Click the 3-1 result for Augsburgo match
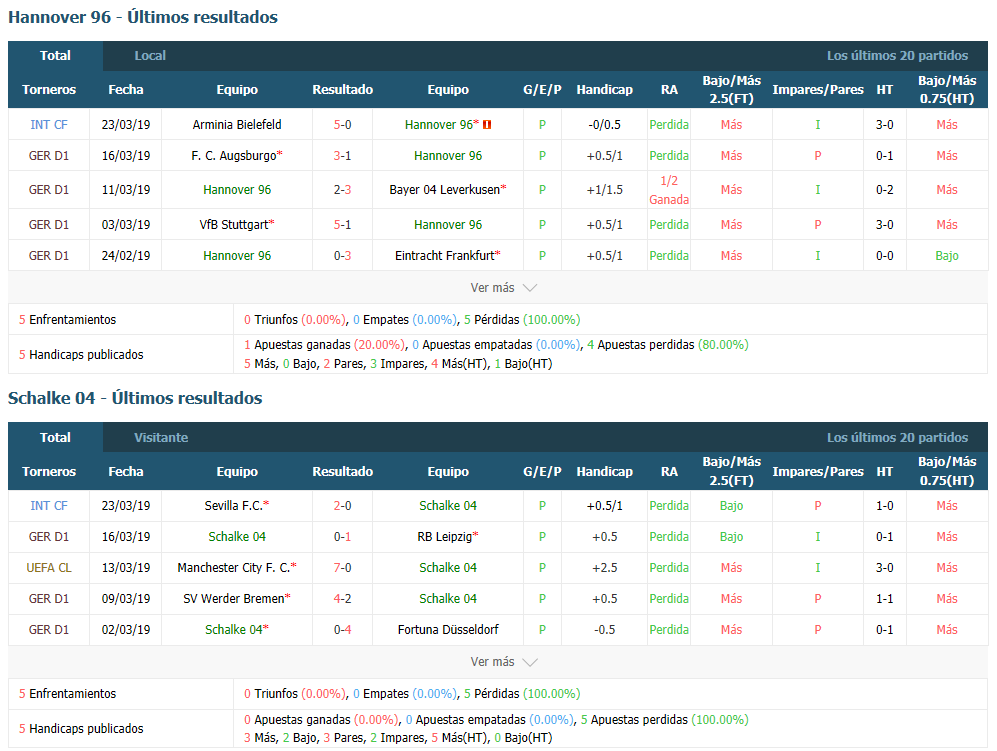Image resolution: width=997 pixels, height=751 pixels. [343, 156]
